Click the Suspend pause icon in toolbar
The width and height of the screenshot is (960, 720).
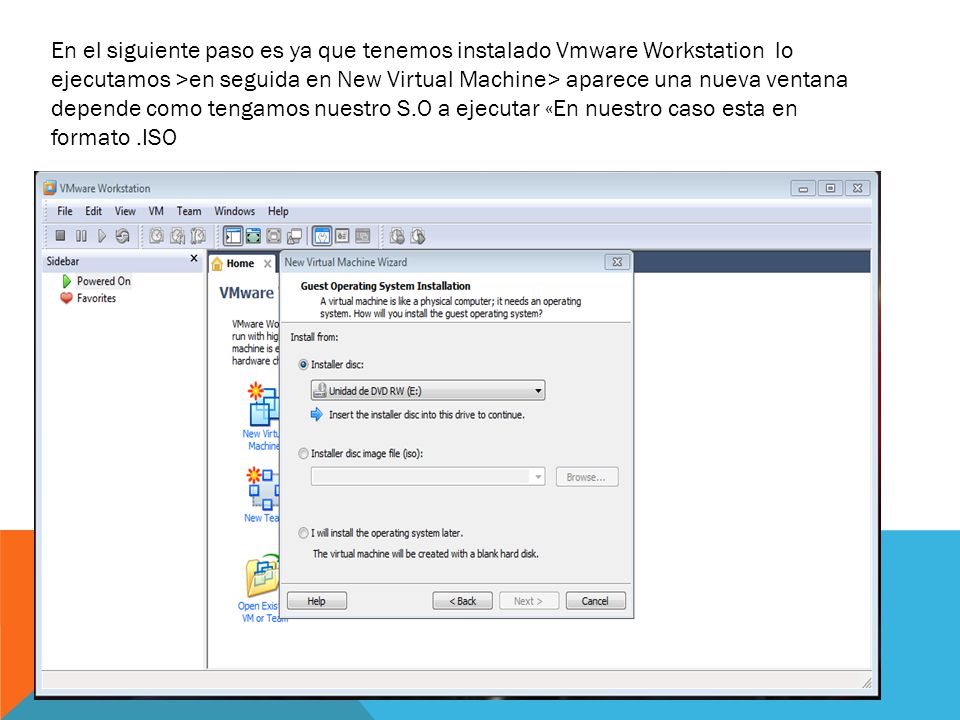click(x=81, y=236)
